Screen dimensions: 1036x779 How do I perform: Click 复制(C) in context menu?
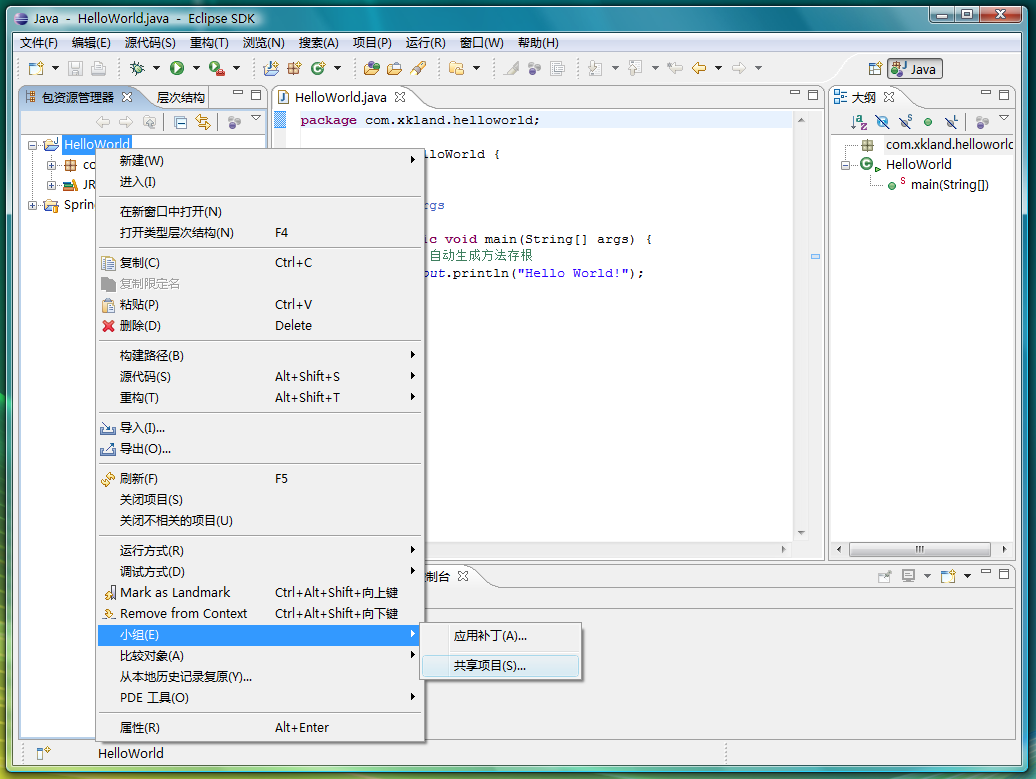coord(260,263)
